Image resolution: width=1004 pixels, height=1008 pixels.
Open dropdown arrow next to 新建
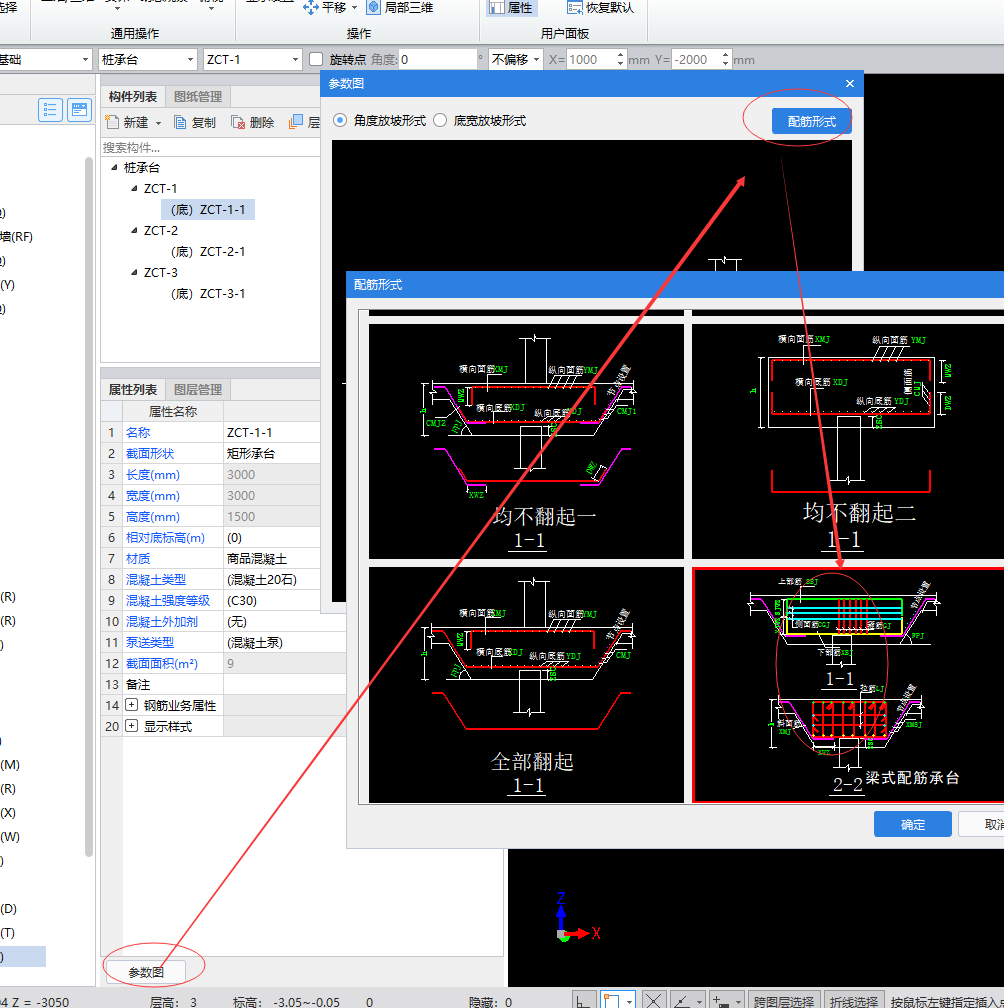(158, 123)
